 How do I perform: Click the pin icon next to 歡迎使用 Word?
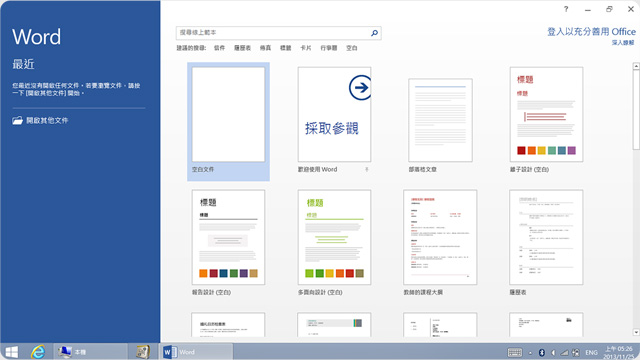coord(367,169)
